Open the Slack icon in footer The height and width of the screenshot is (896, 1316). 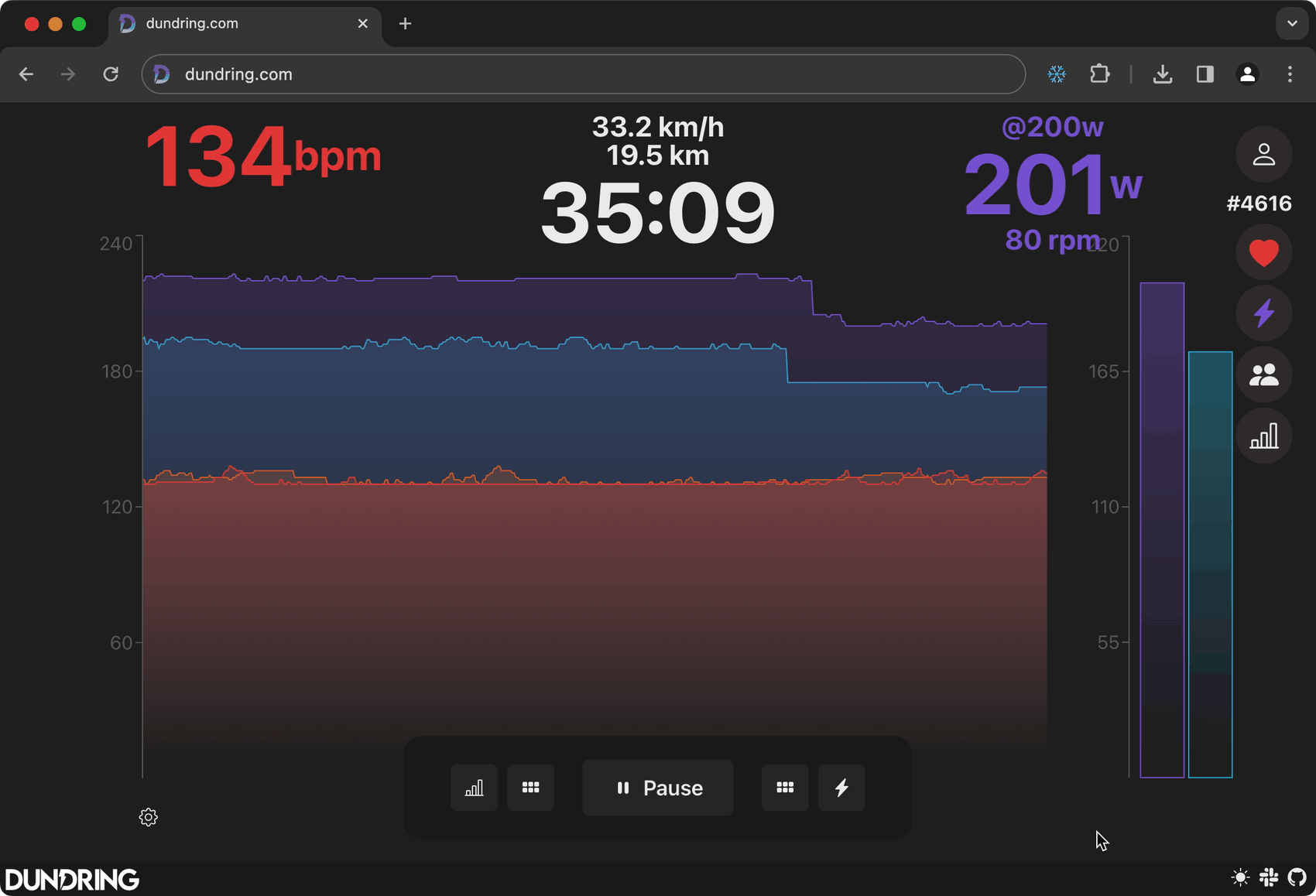point(1269,877)
